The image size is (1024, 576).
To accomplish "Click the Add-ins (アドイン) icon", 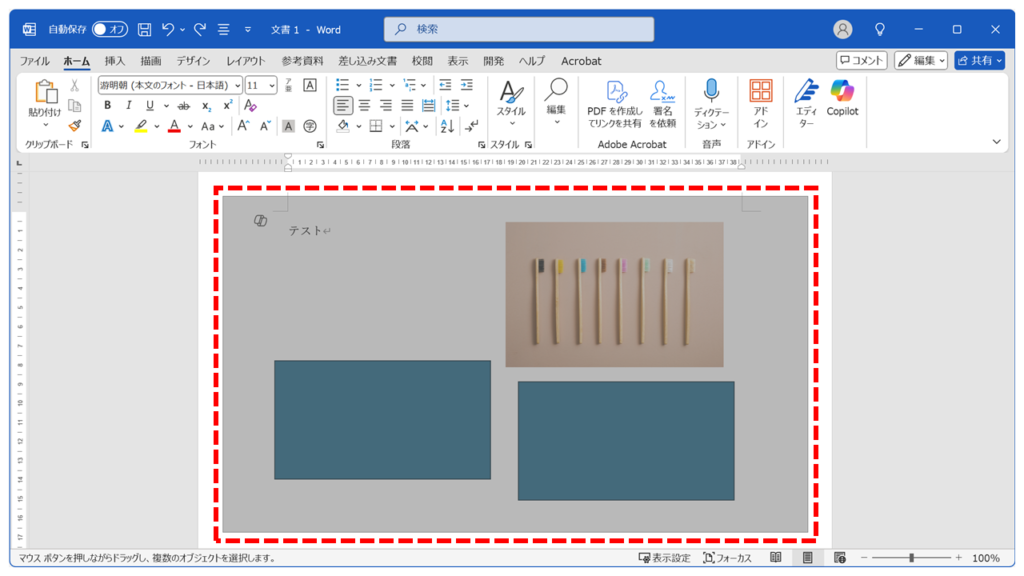I will pos(760,100).
